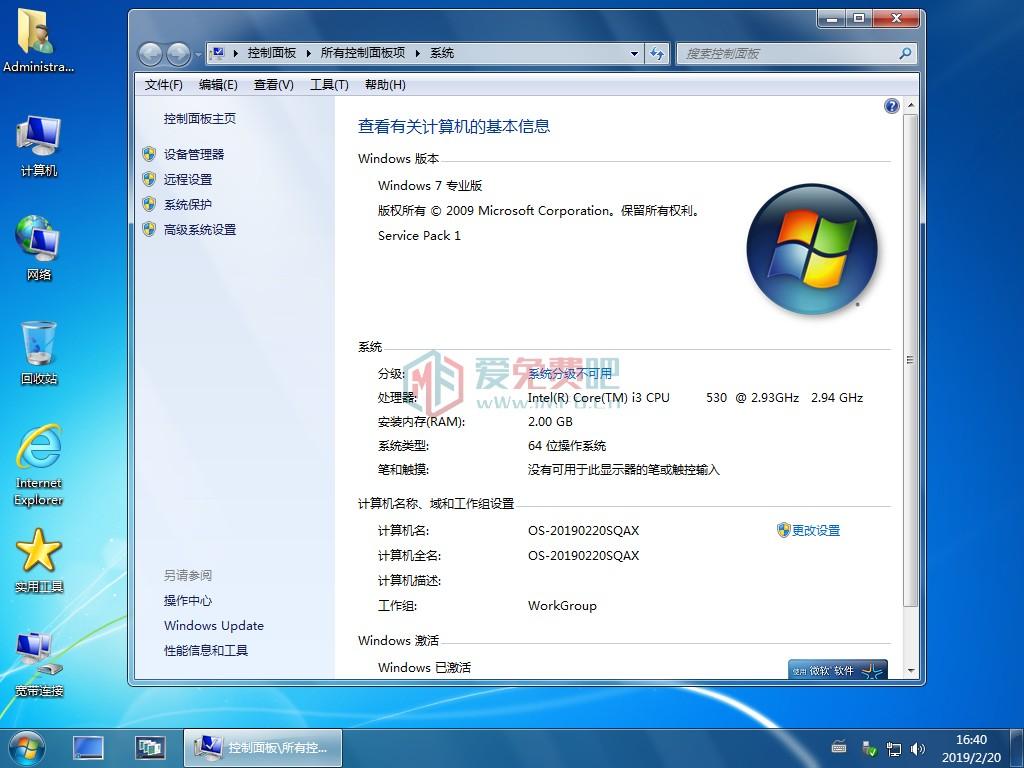
Task: Click the Back navigation arrow
Action: coord(151,54)
